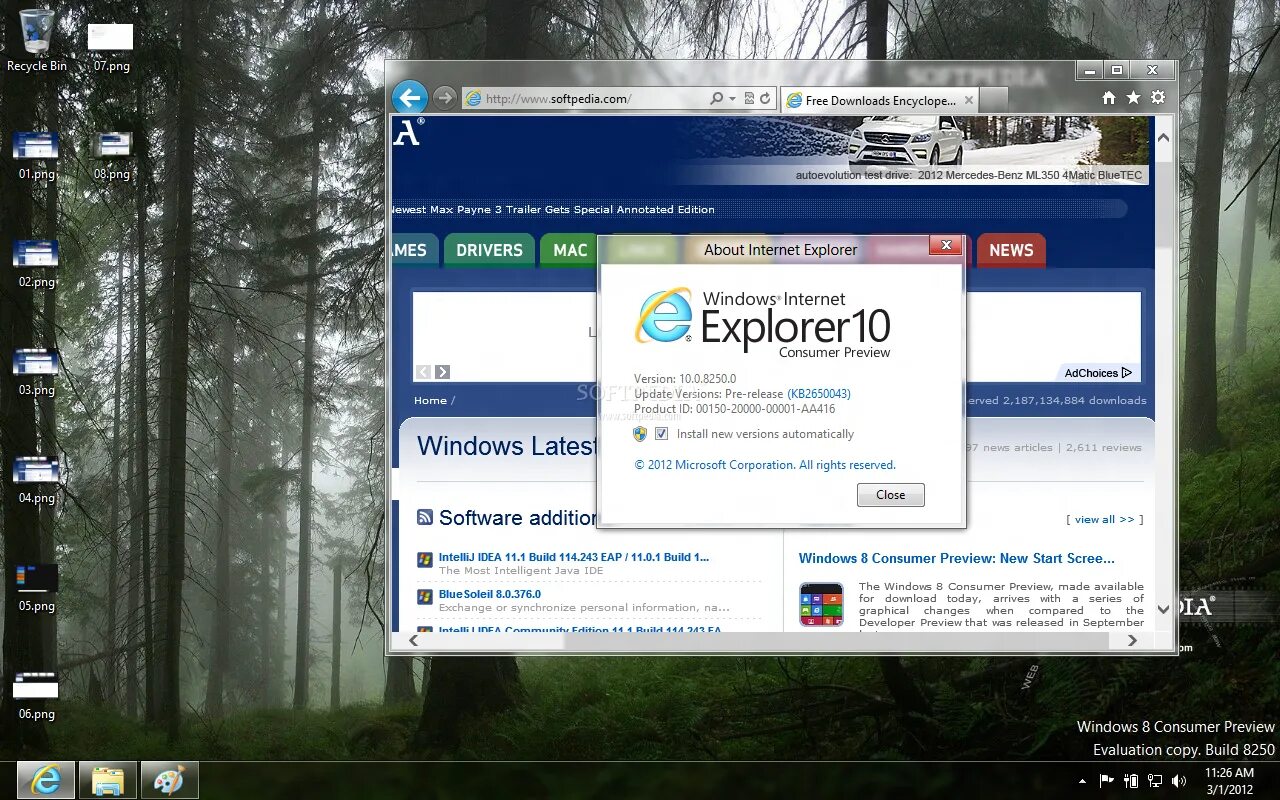Click the Windows 8 Start Screen thumbnail
The image size is (1280, 800).
[821, 604]
